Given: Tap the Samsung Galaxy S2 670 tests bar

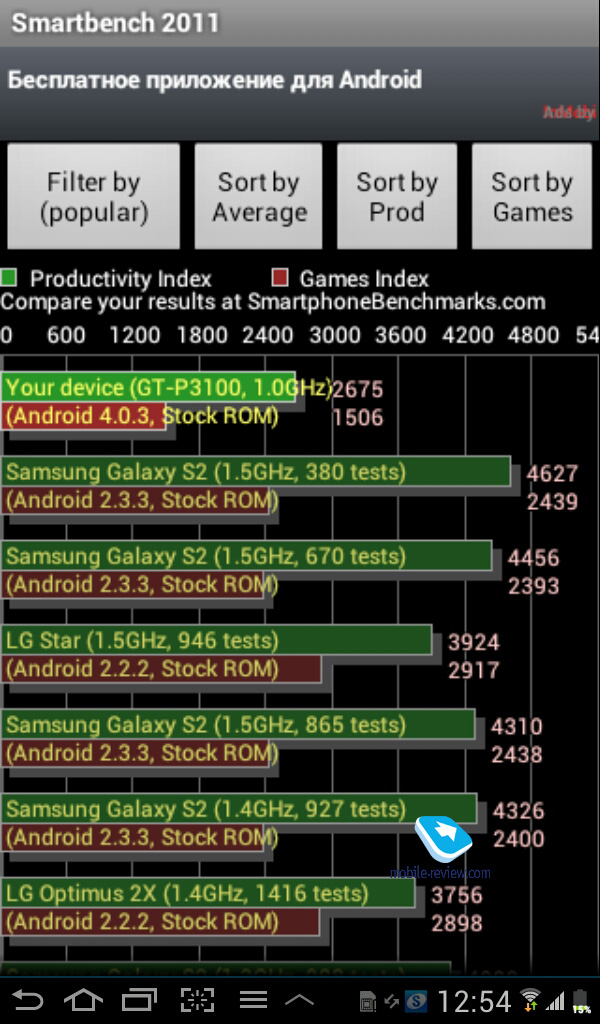Looking at the screenshot, I should tap(247, 555).
